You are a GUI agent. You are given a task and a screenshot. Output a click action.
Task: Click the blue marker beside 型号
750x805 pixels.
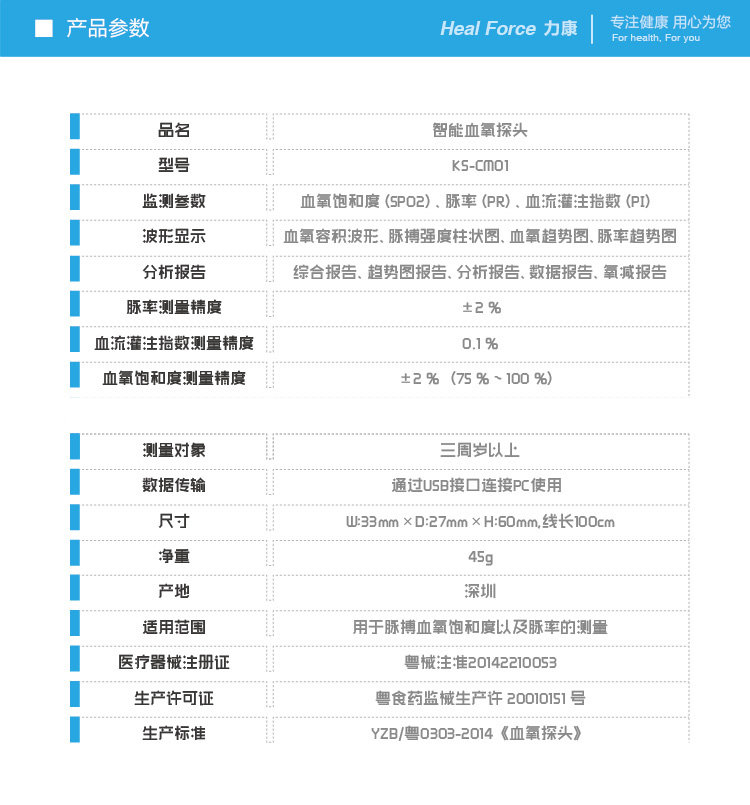pyautogui.click(x=75, y=162)
